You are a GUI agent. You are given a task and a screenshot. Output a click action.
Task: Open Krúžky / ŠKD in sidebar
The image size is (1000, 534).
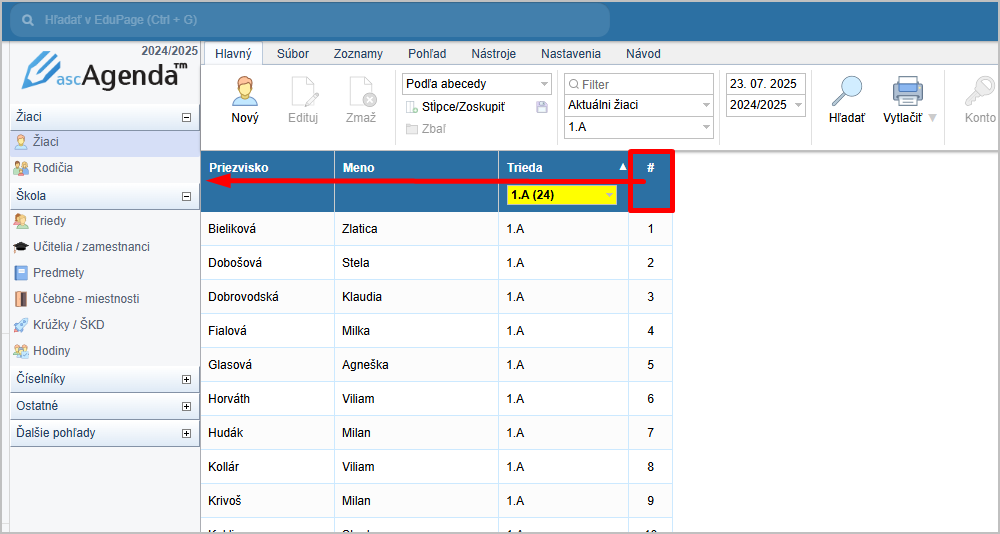coord(105,325)
